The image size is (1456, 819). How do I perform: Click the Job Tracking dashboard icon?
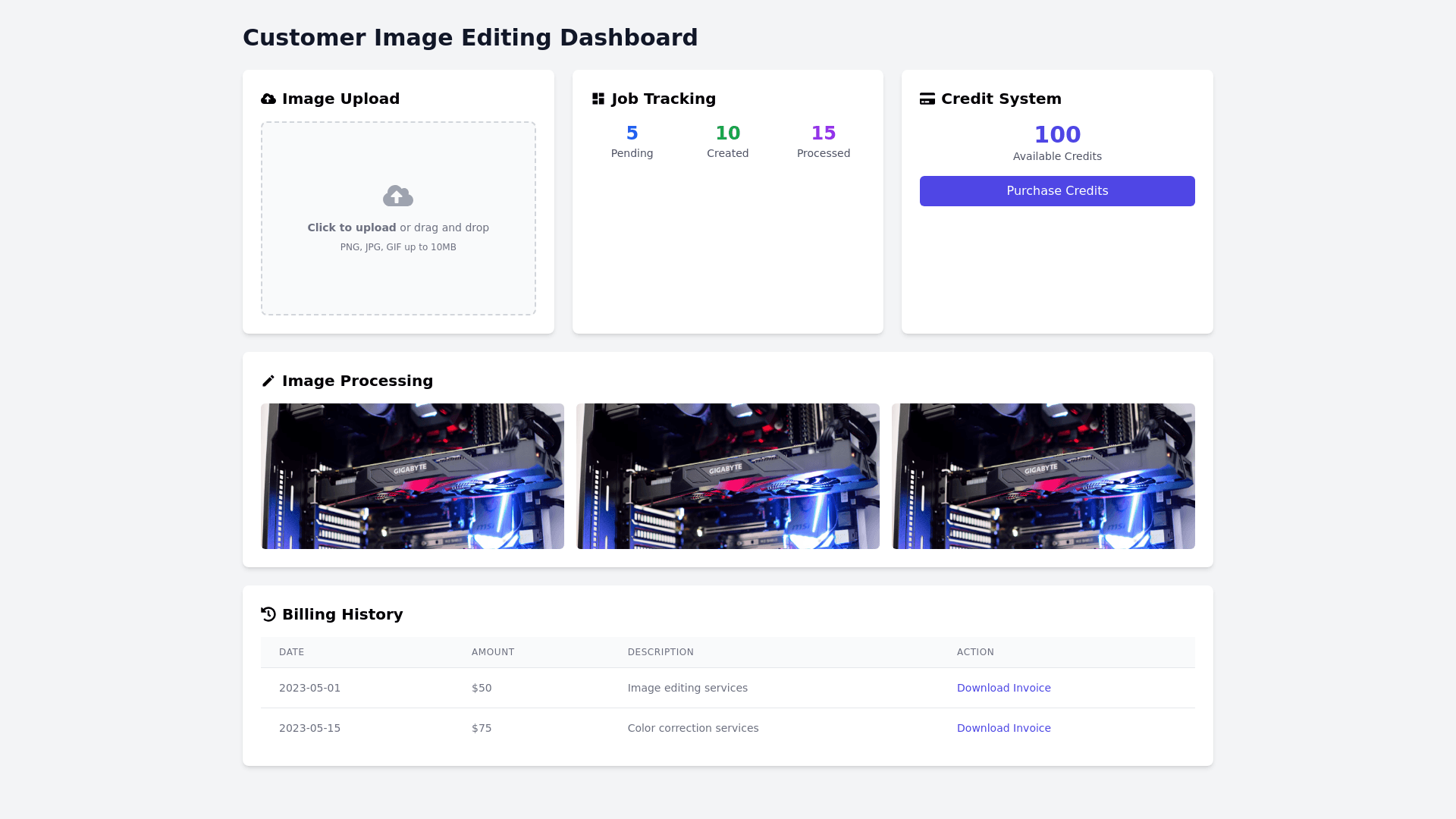598,99
